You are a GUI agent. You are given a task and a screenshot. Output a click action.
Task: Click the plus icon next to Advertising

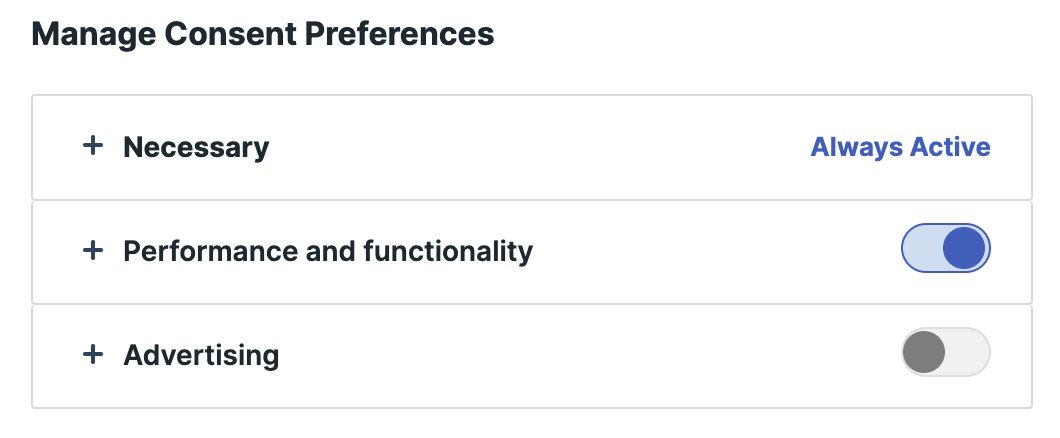(93, 354)
